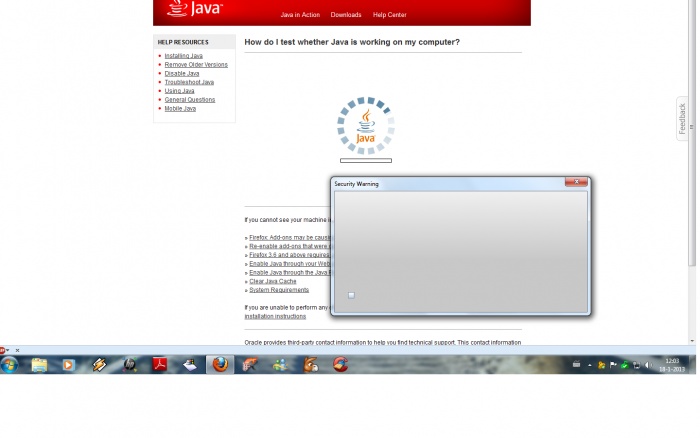Image resolution: width=700 pixels, height=438 pixels.
Task: Open Clear Java Cache link
Action: point(273,281)
